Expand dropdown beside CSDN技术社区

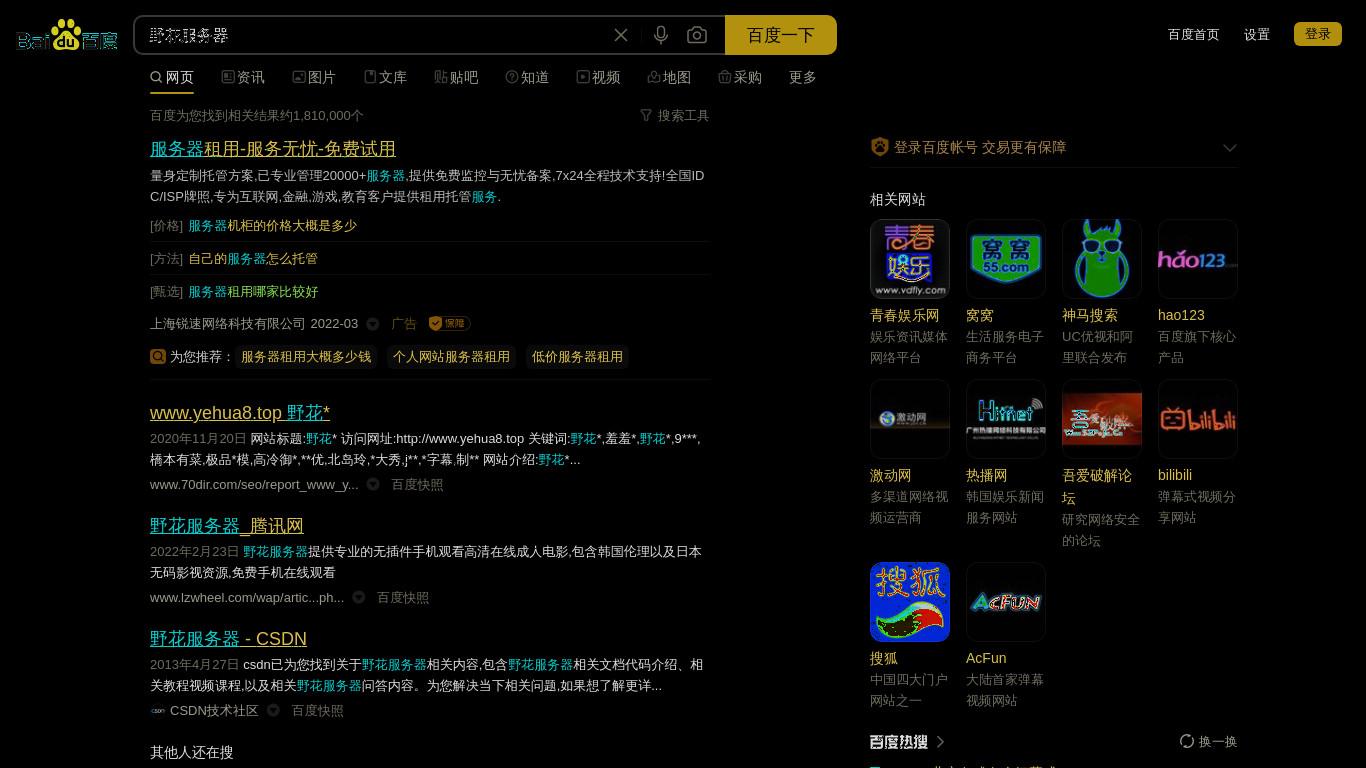pyautogui.click(x=273, y=710)
